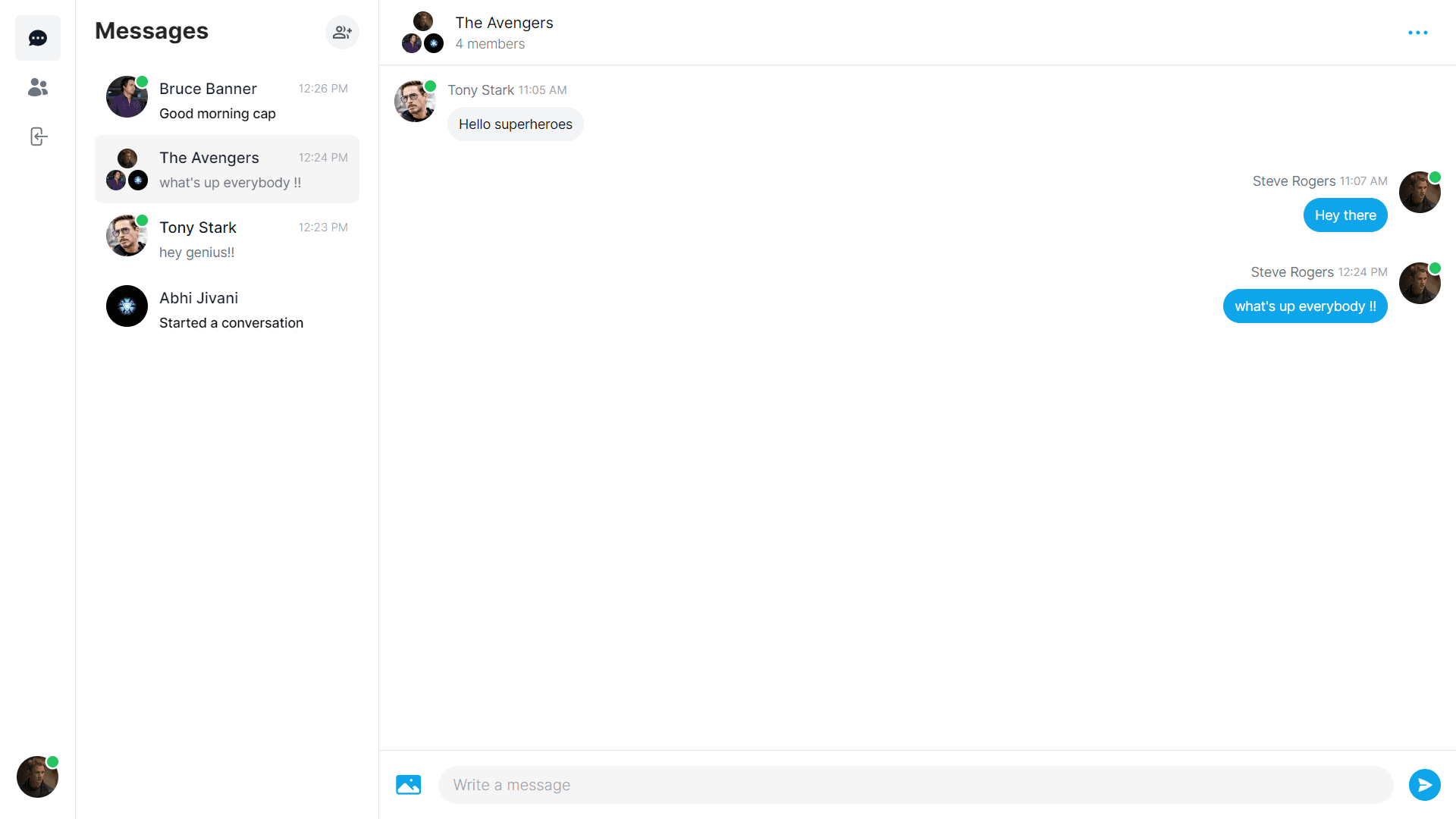Click Tony Stark sender name at 11:05 AM
The height and width of the screenshot is (819, 1456).
pyautogui.click(x=481, y=90)
